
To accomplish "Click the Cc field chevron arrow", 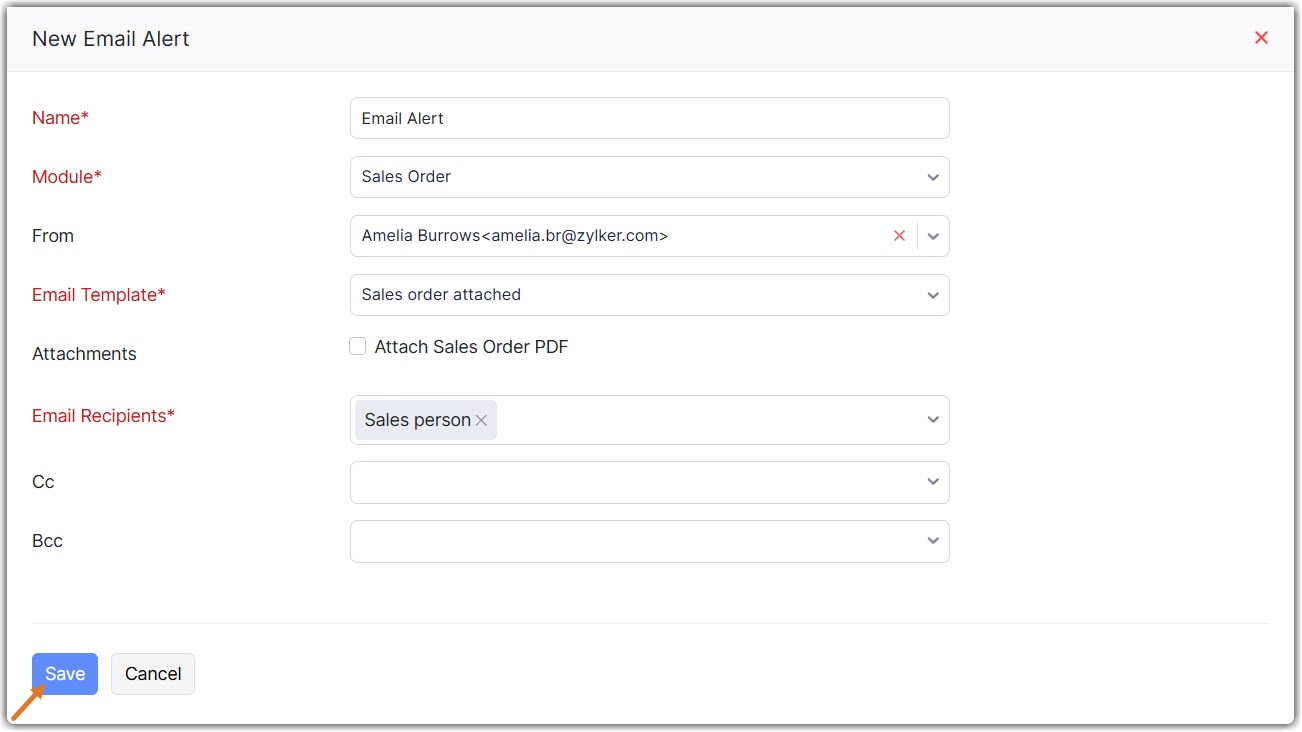I will point(933,482).
